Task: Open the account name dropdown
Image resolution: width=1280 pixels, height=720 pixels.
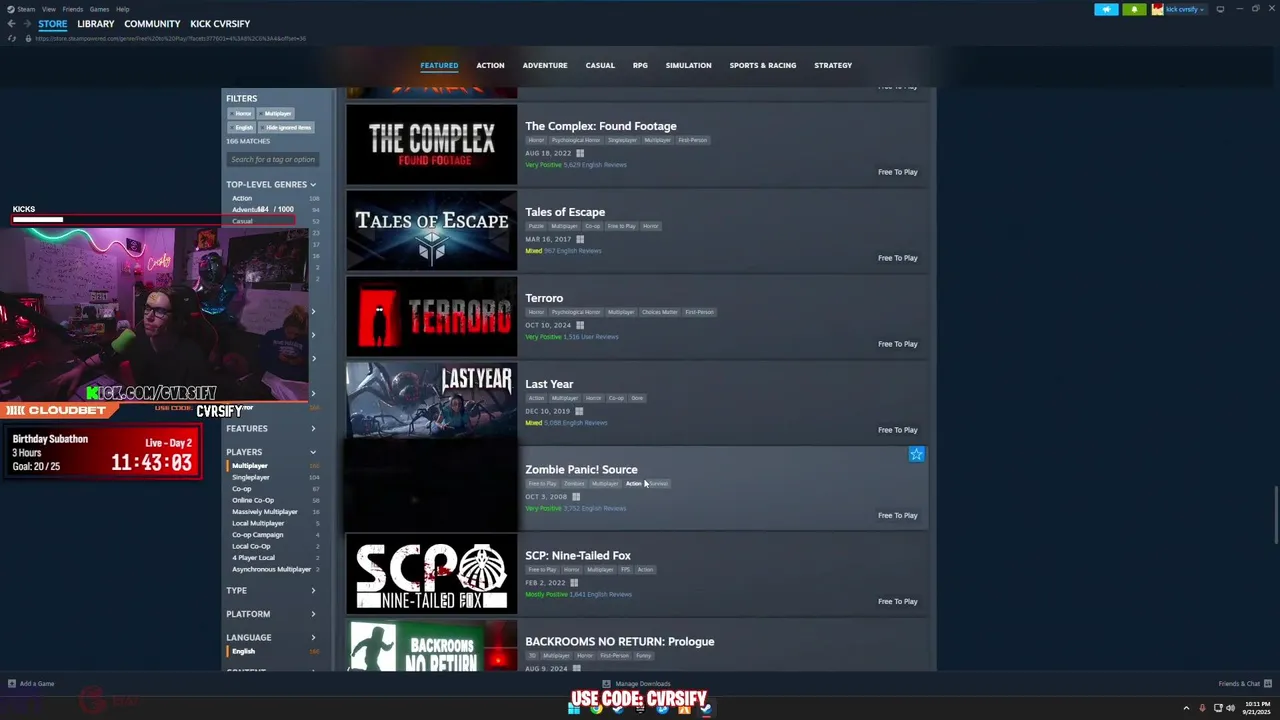Action: [x=1185, y=9]
